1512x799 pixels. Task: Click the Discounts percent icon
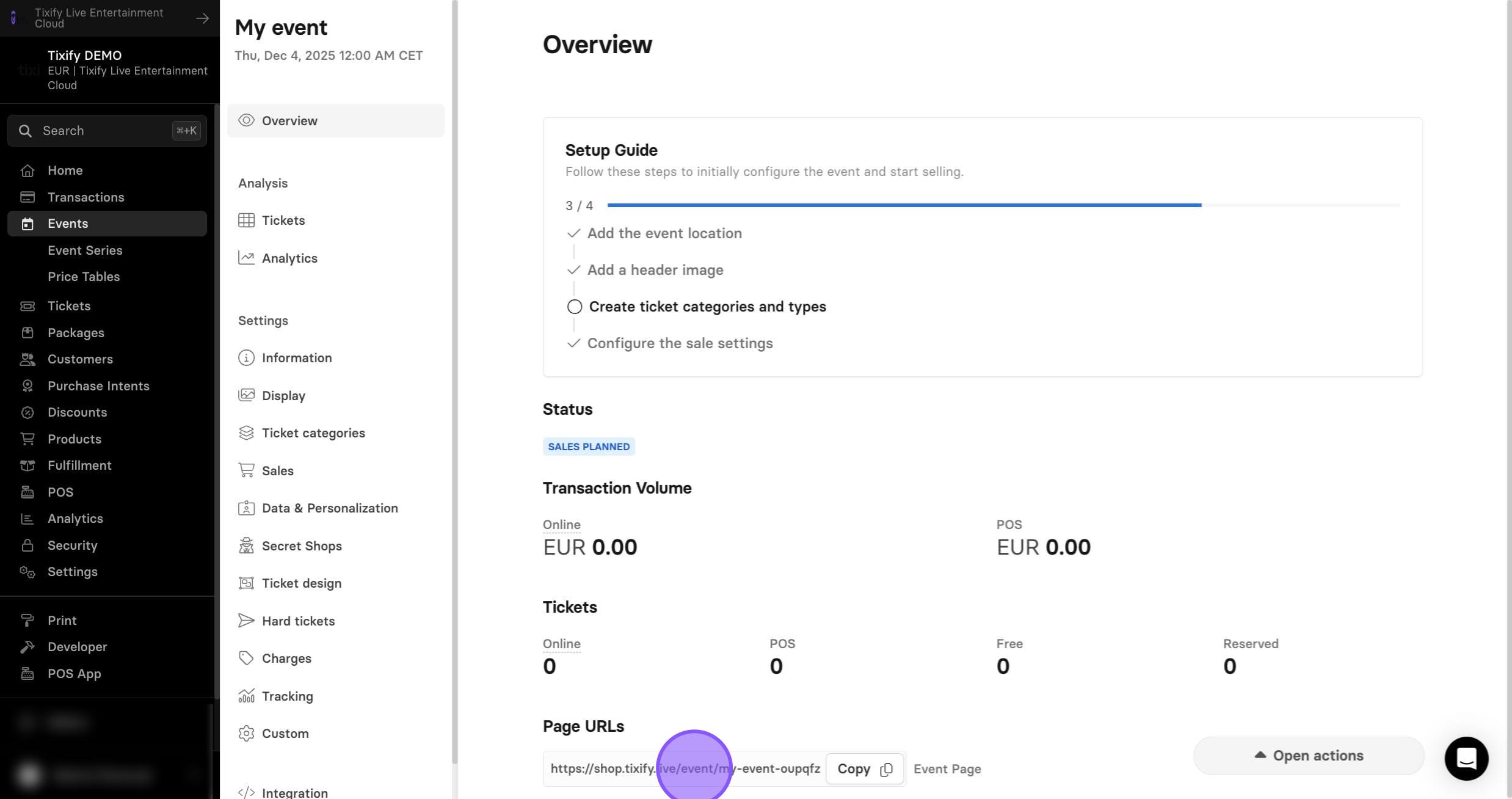click(27, 412)
